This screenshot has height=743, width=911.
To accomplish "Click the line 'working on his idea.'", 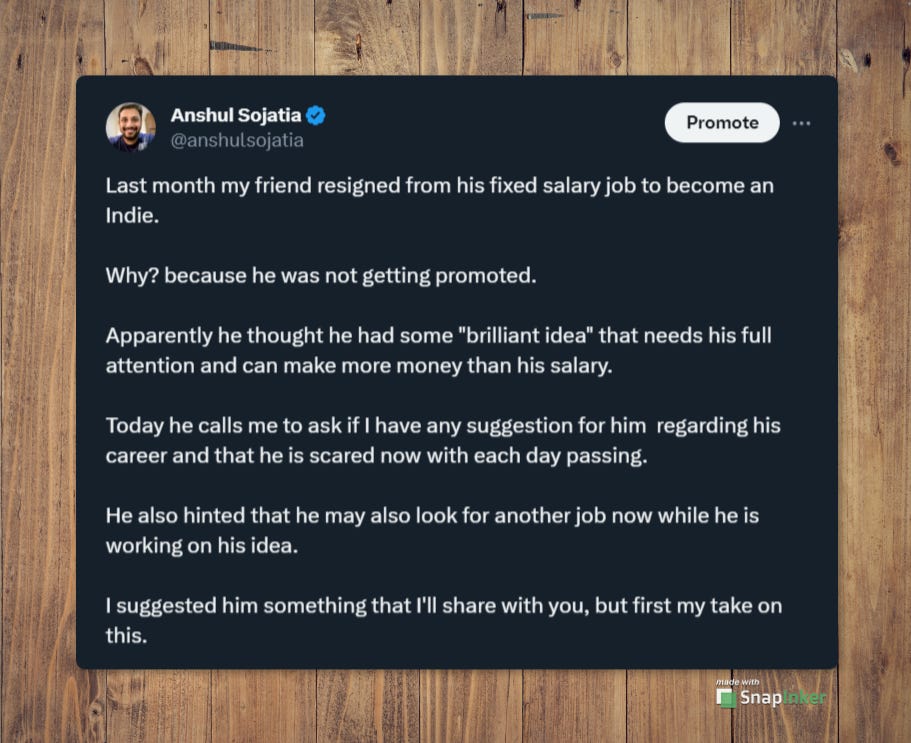I will coord(202,546).
